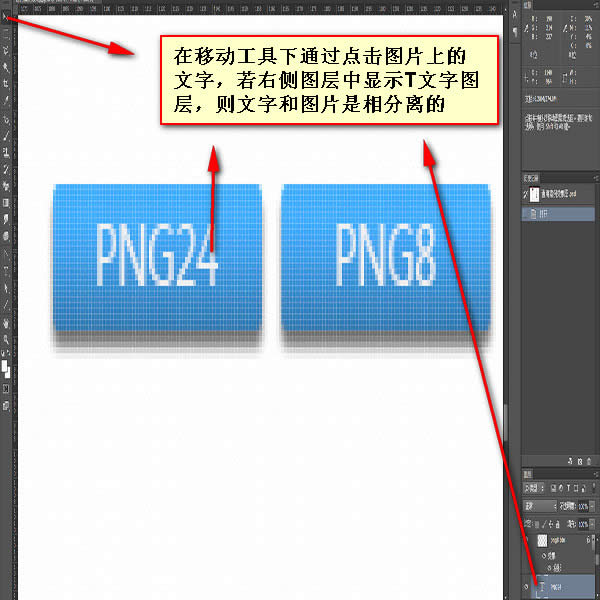Toggle visibility eye of PNG24 text layer
Viewport: 600px width, 600px height.
pyautogui.click(x=527, y=588)
